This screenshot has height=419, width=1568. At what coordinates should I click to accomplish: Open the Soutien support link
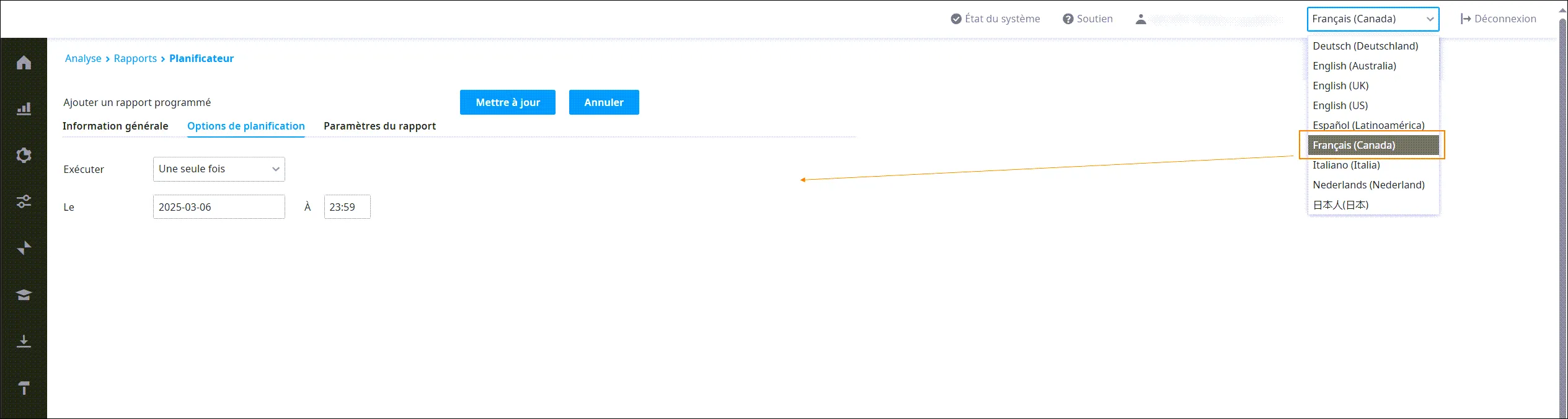click(1095, 19)
